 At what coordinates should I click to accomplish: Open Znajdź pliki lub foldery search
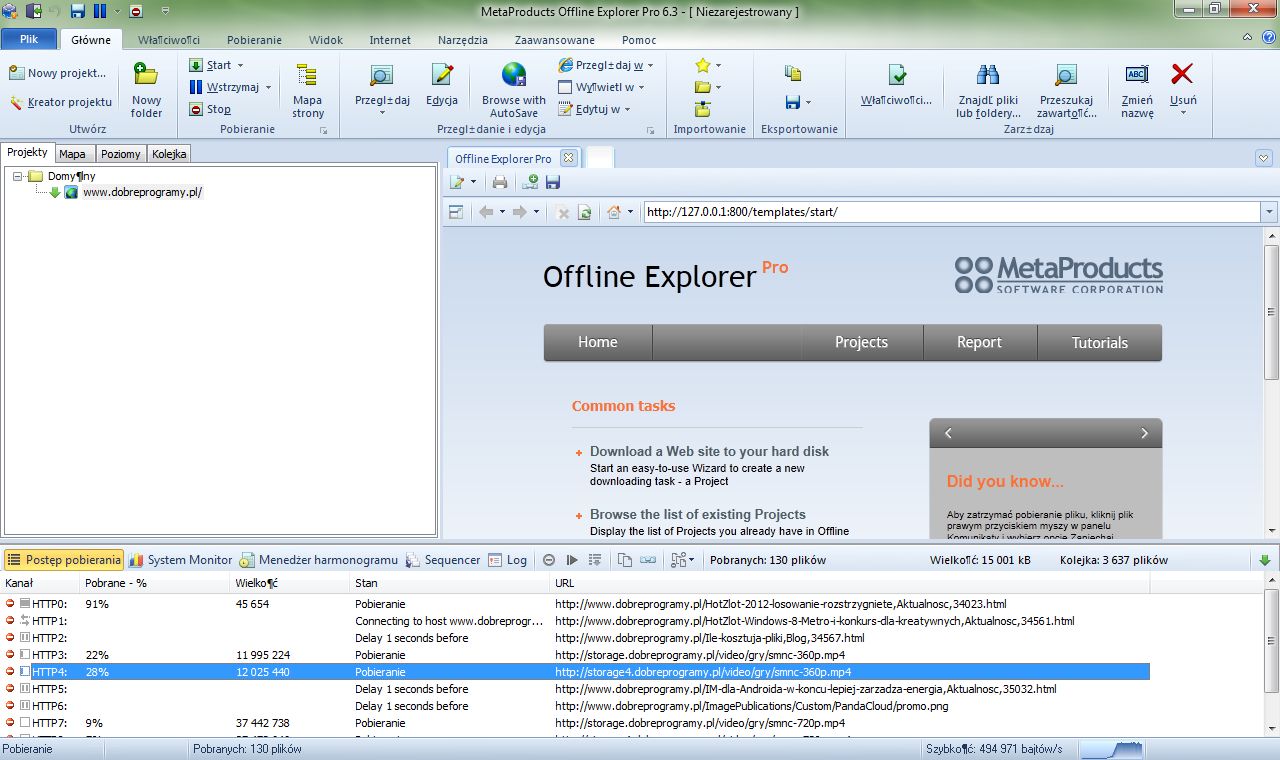[988, 91]
